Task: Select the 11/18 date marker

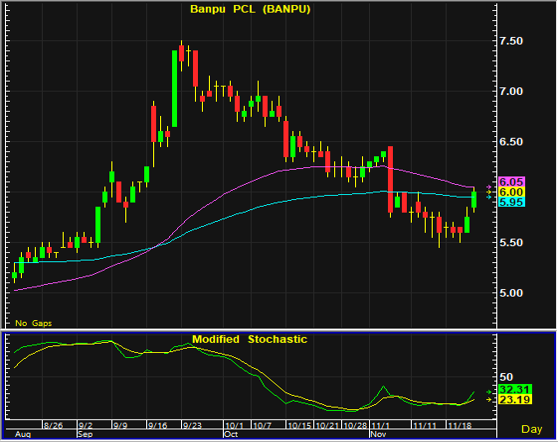Action: pyautogui.click(x=459, y=425)
